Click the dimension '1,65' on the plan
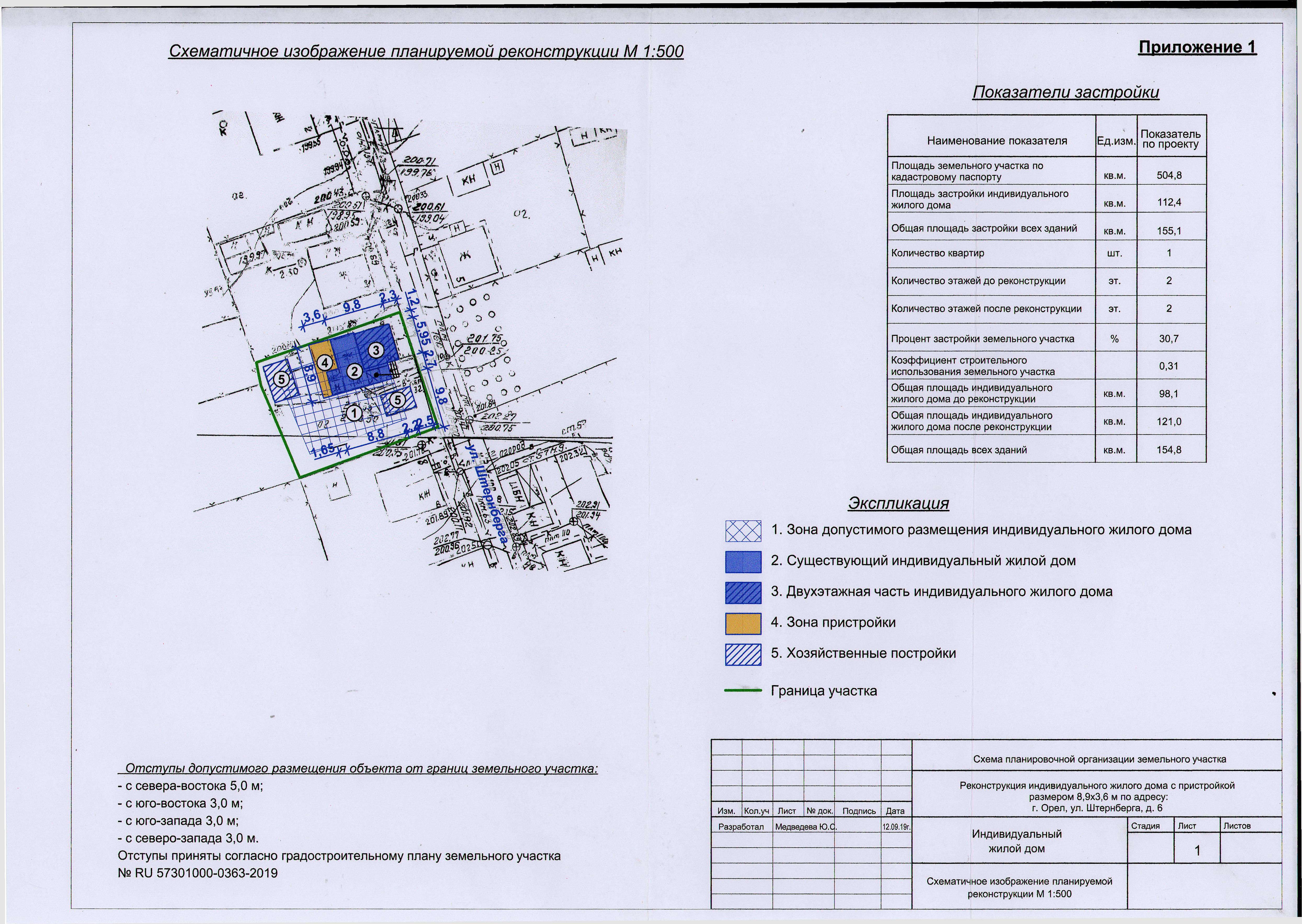The width and height of the screenshot is (1302, 924). tap(323, 450)
